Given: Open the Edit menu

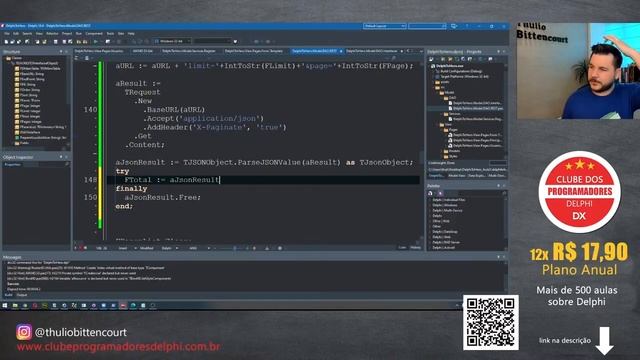Looking at the screenshot, I should [x=16, y=33].
